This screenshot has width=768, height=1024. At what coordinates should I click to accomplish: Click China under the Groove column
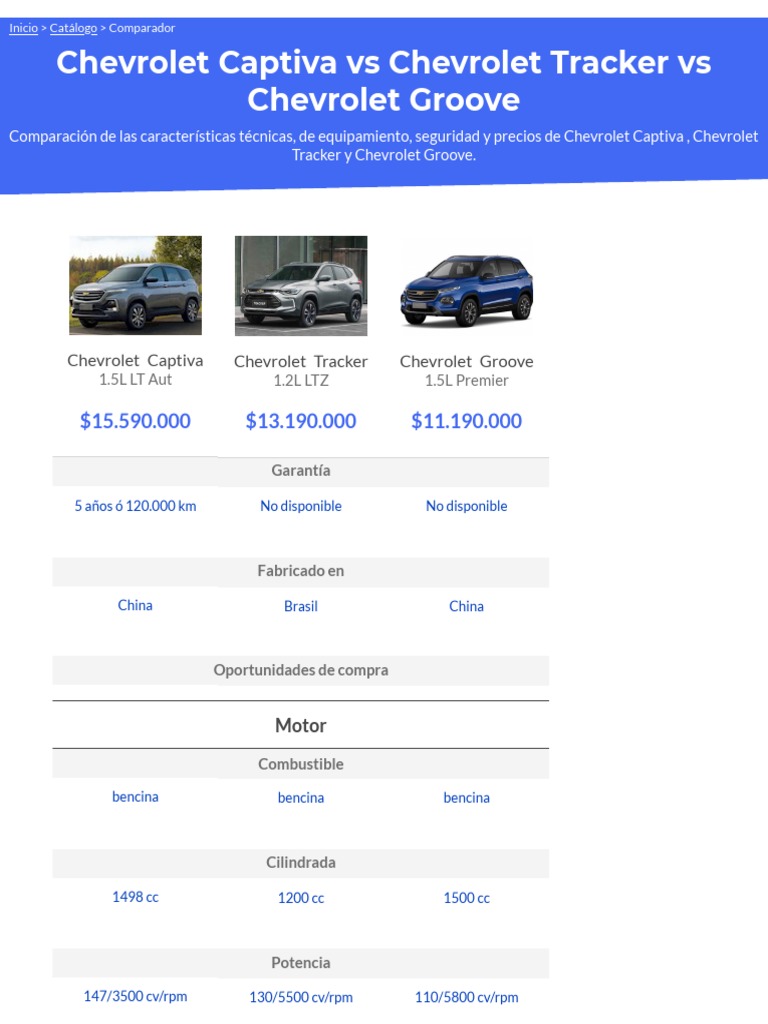pos(466,607)
